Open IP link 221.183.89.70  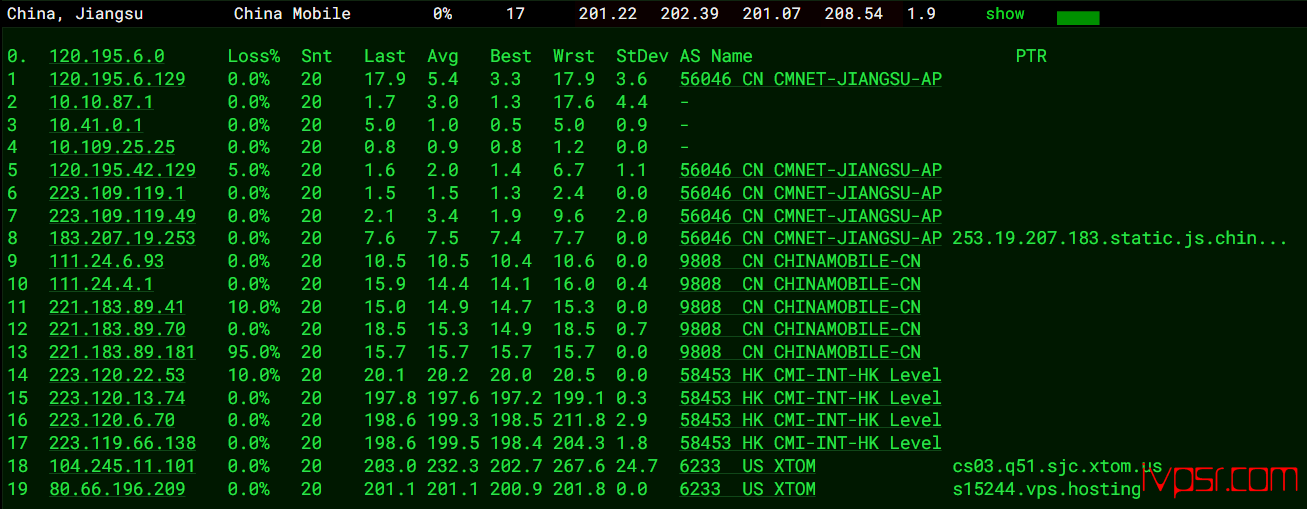[117, 329]
